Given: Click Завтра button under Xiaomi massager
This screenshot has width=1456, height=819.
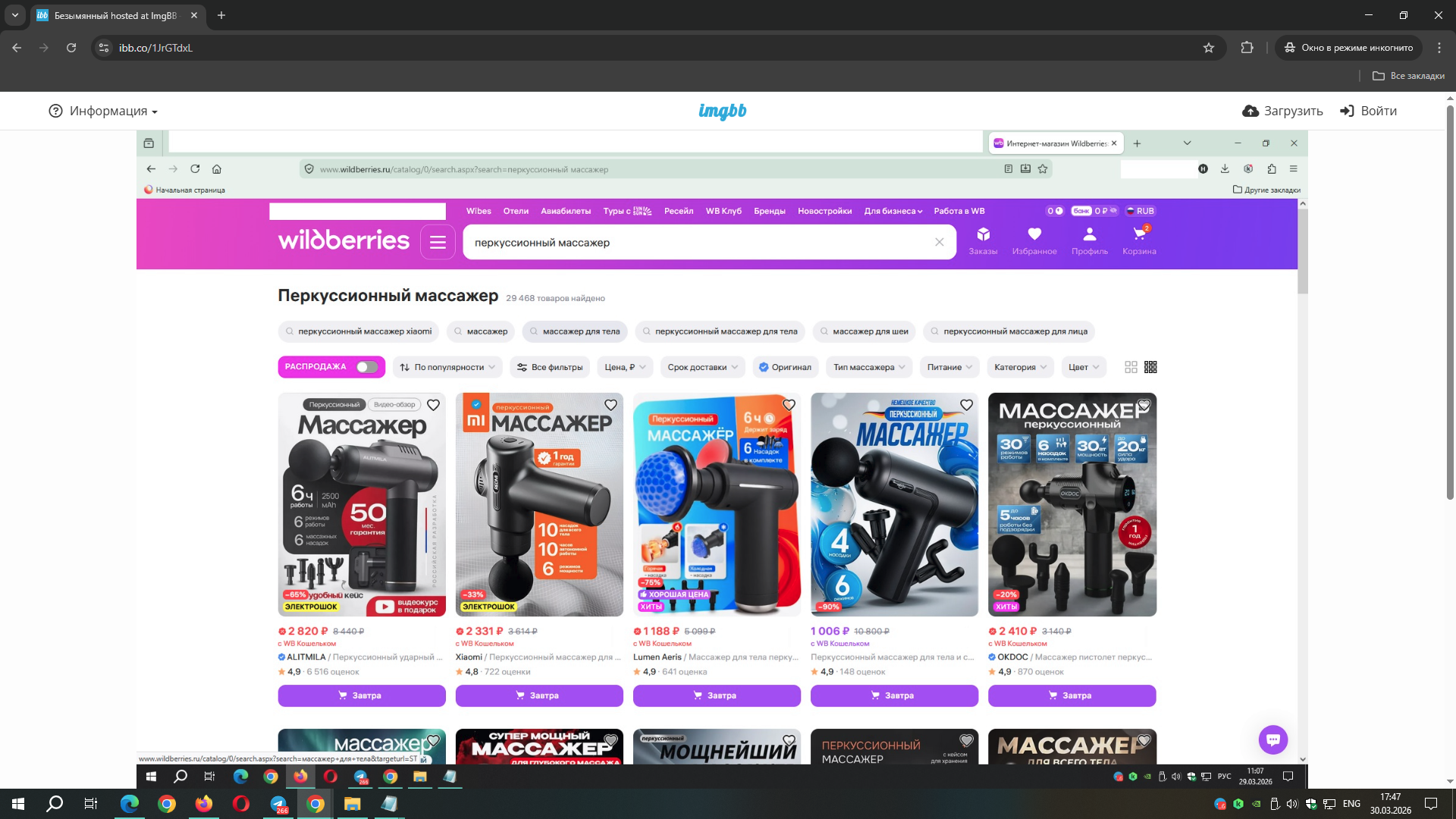Looking at the screenshot, I should point(538,695).
